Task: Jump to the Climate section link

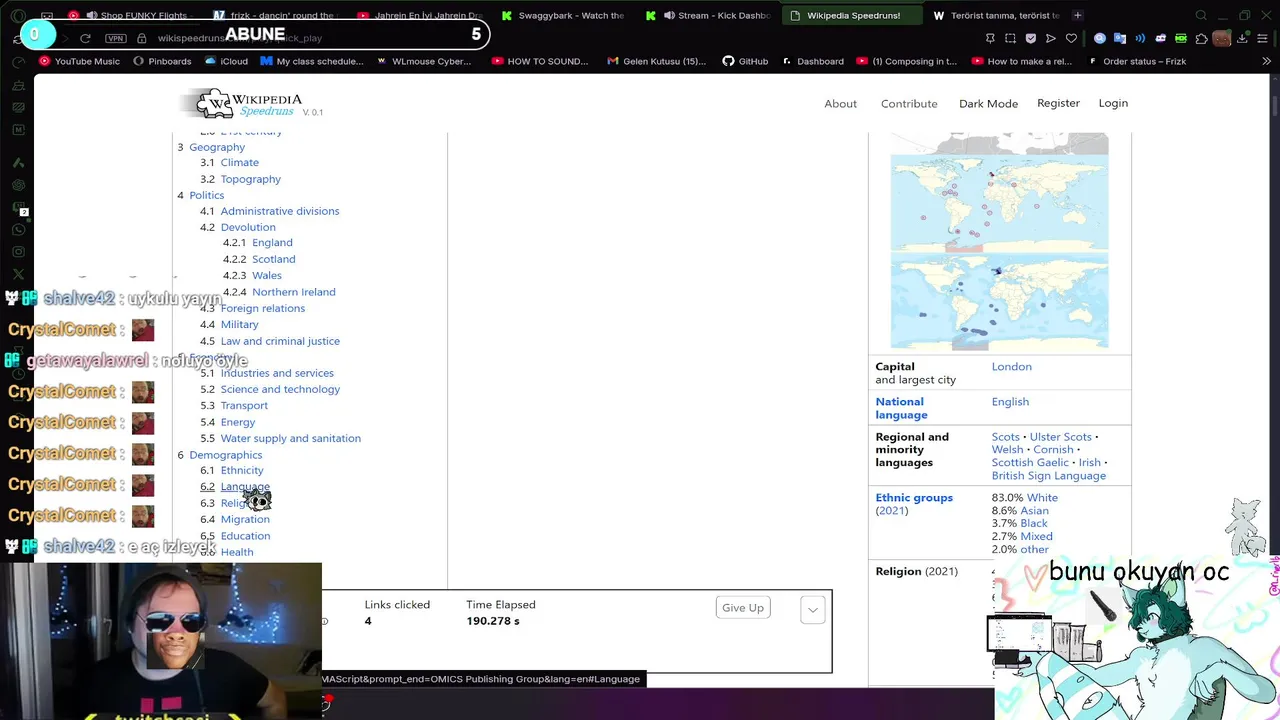Action: [240, 162]
